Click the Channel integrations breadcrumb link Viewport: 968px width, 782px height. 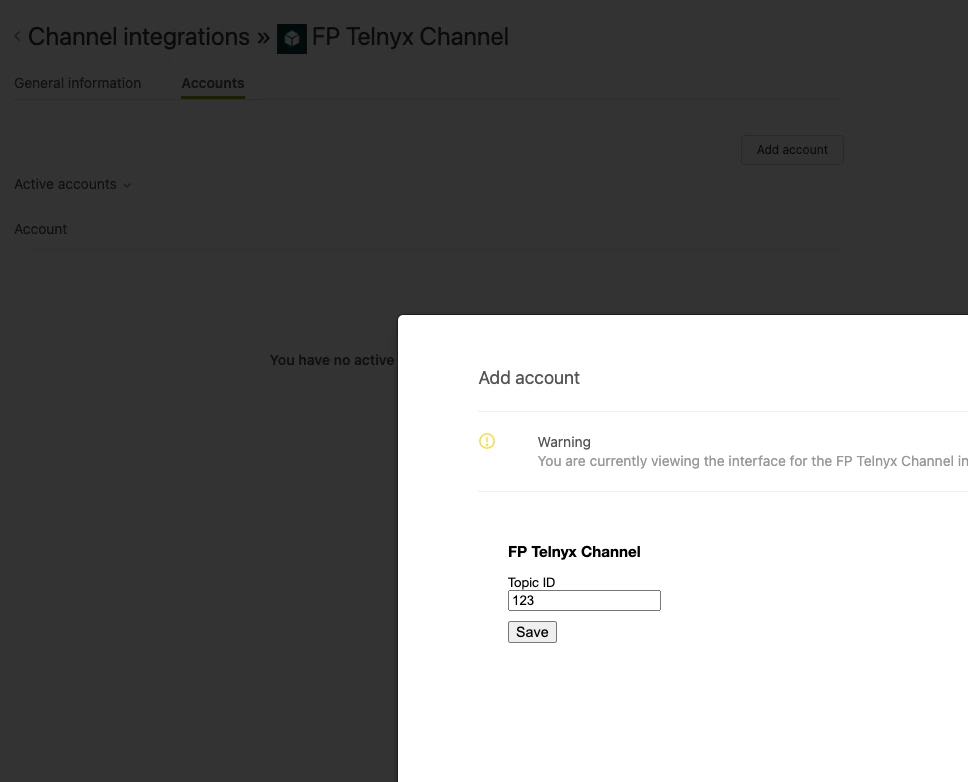pos(139,37)
